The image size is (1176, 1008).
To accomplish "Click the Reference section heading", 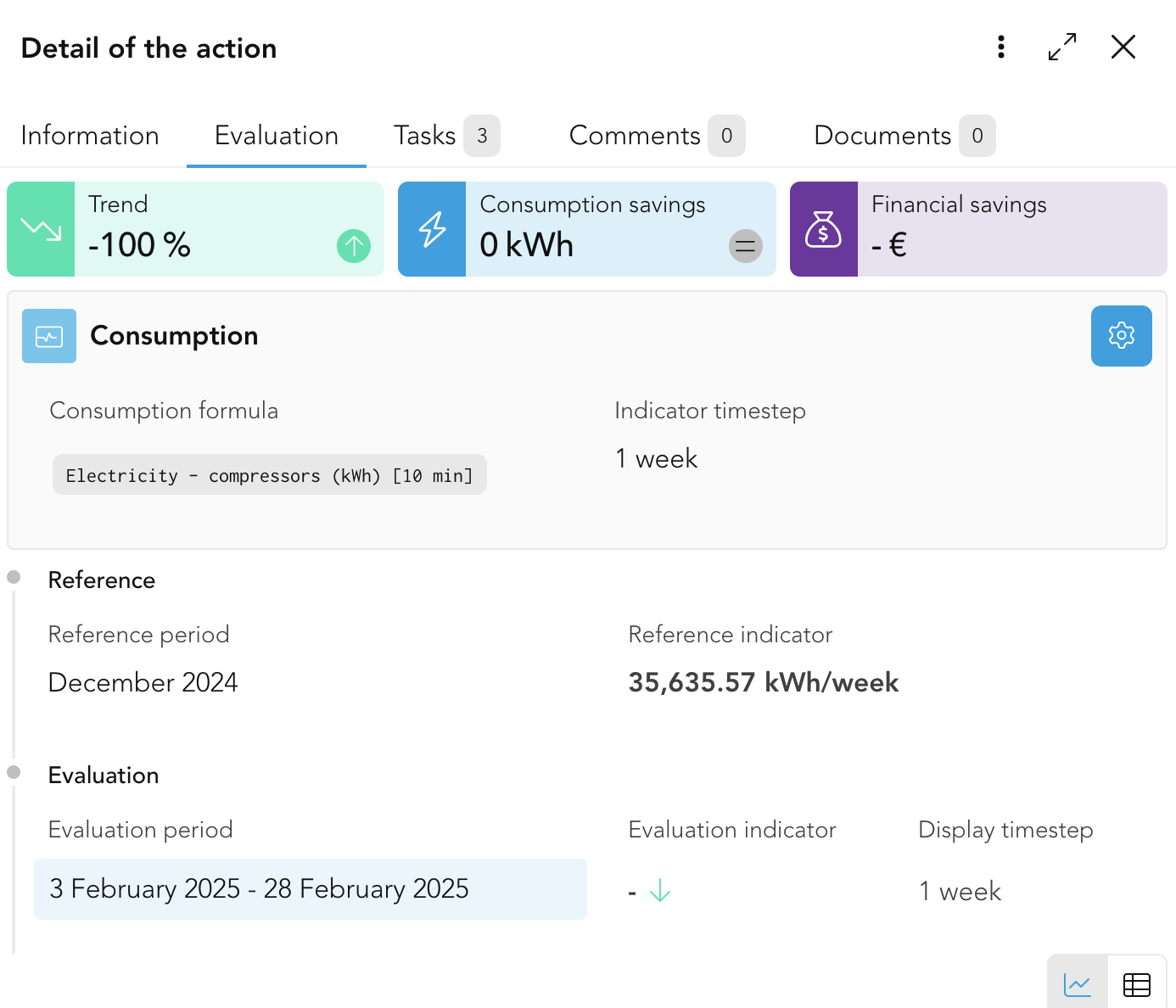I will point(102,580).
